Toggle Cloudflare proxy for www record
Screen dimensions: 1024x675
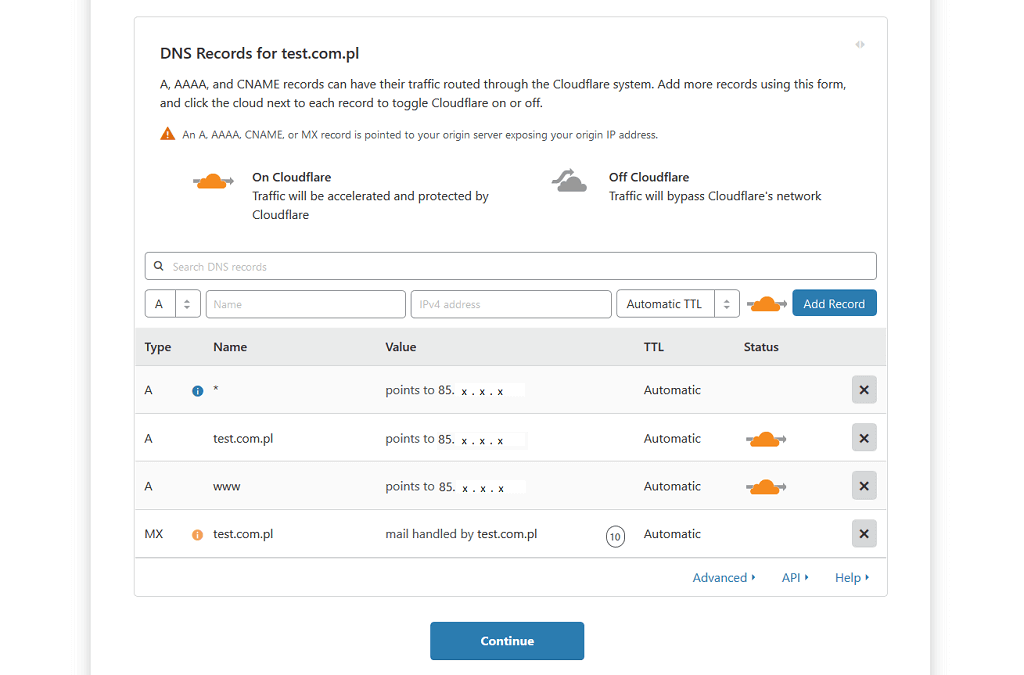tap(766, 487)
